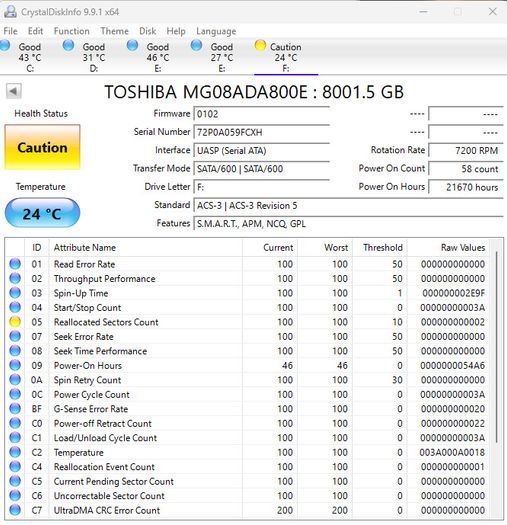
Task: Open the Disk menu
Action: [148, 31]
